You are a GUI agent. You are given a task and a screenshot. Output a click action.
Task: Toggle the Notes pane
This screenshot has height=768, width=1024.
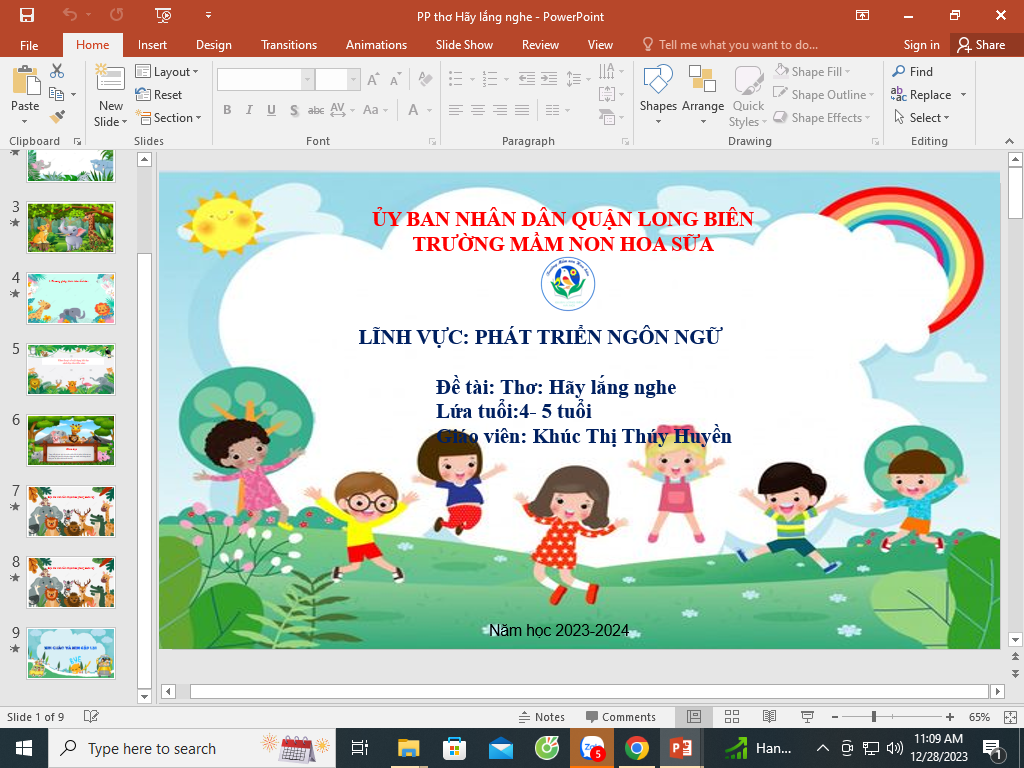click(x=541, y=717)
